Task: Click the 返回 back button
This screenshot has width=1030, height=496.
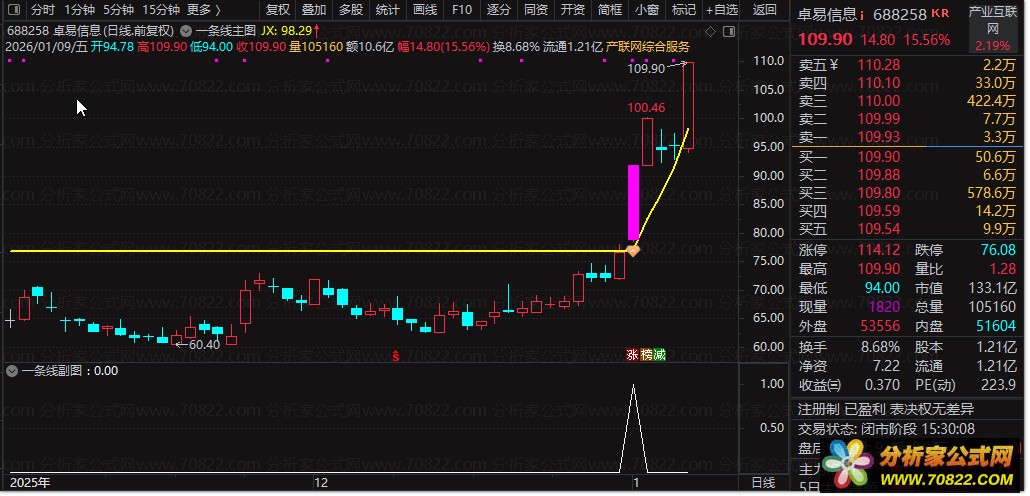Action: (764, 10)
